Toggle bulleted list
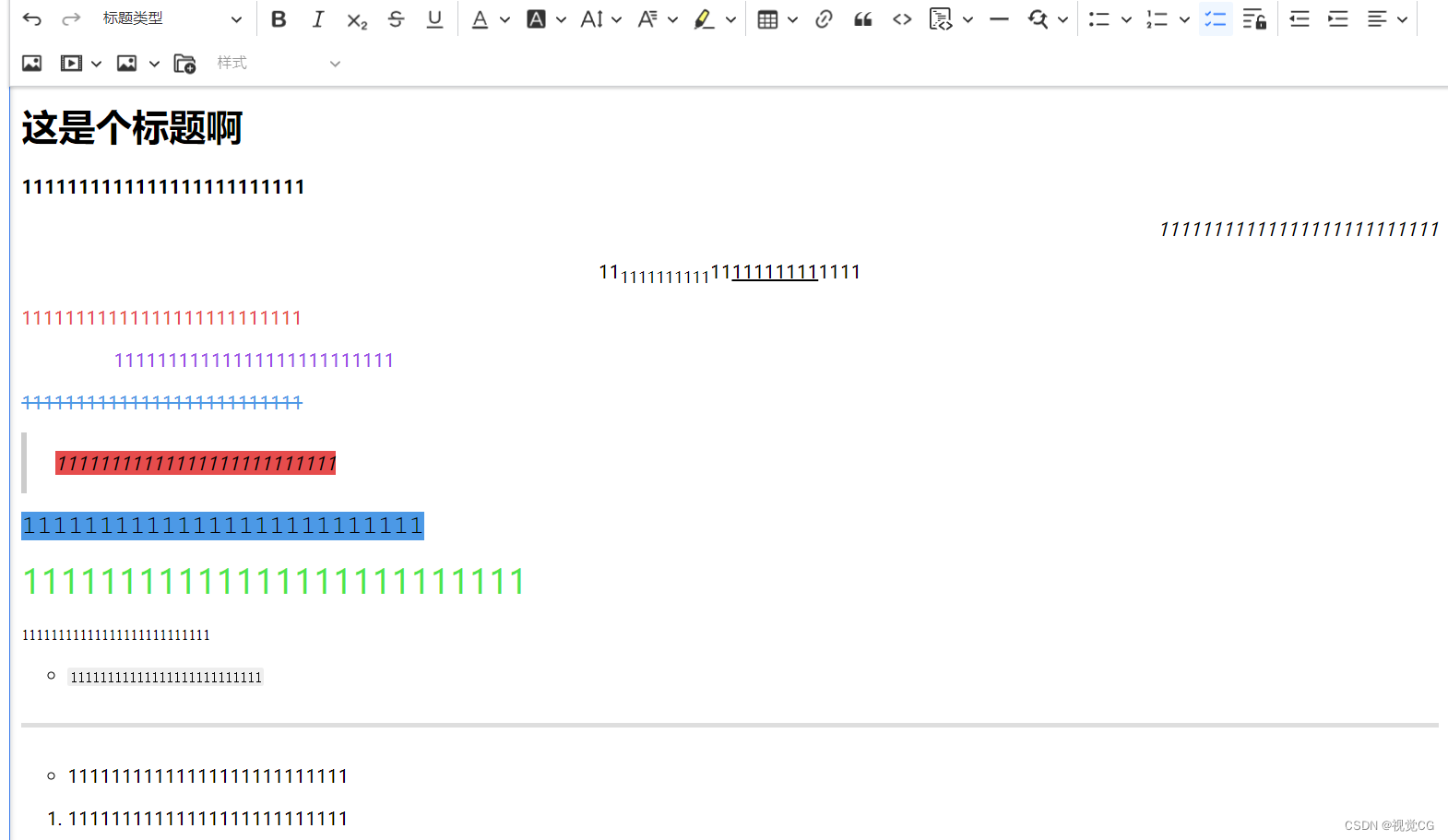Image resolution: width=1448 pixels, height=840 pixels. 1099,19
